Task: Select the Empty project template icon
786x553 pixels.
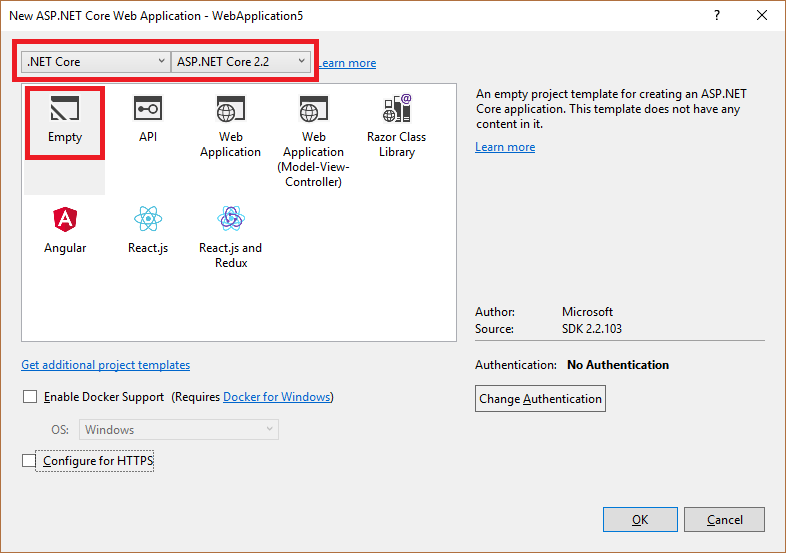Action: 65,108
